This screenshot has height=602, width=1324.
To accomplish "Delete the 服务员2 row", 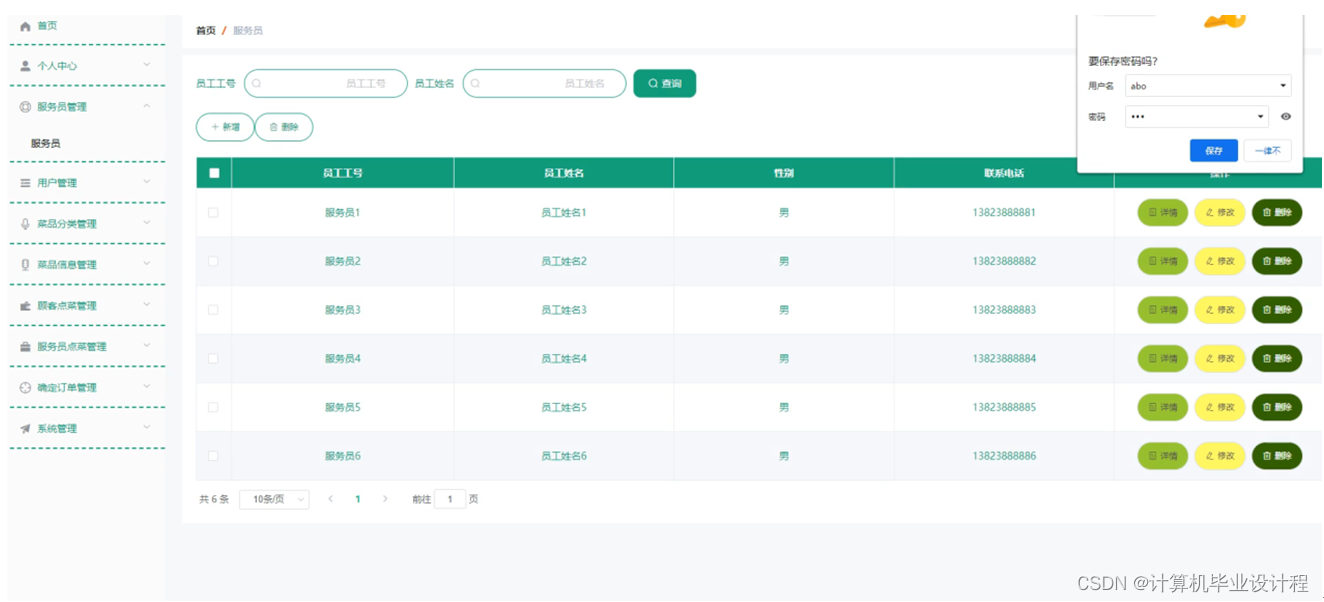I will click(x=1277, y=261).
